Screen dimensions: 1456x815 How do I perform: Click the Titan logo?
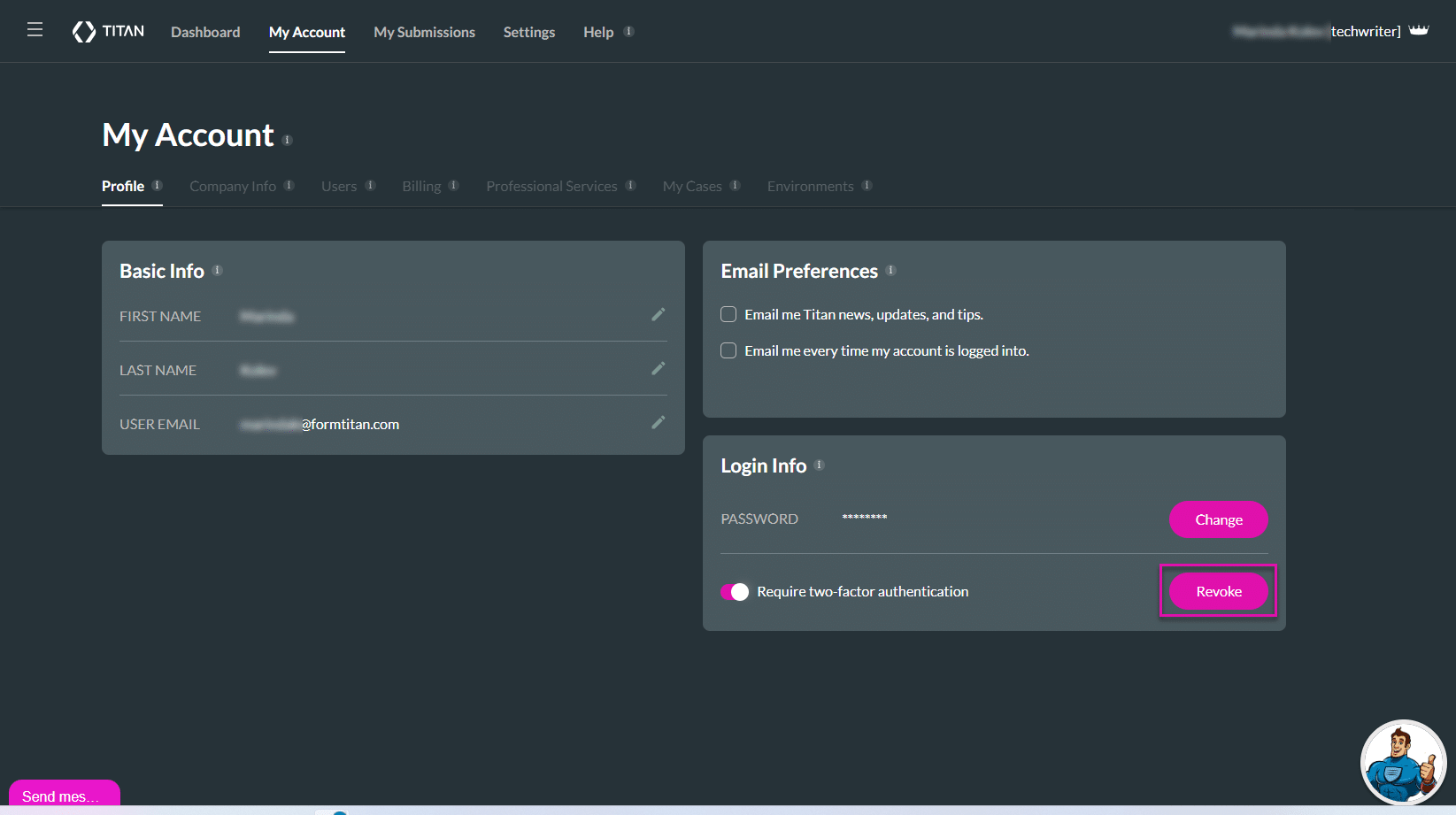108,32
